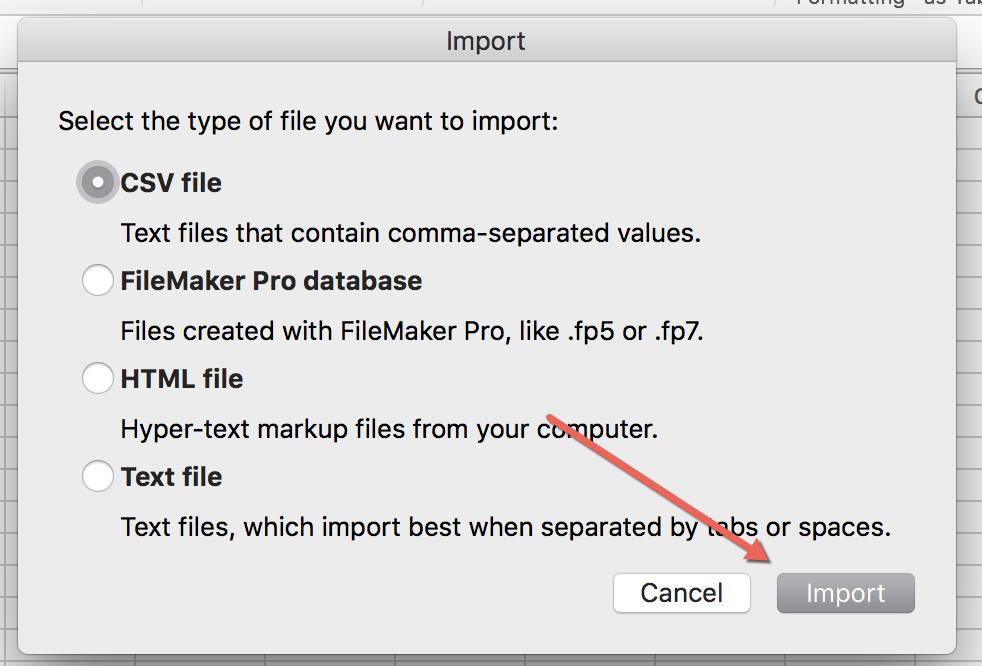Click the partially hidden Formatting as Table text
The width and height of the screenshot is (982, 666).
[x=888, y=4]
